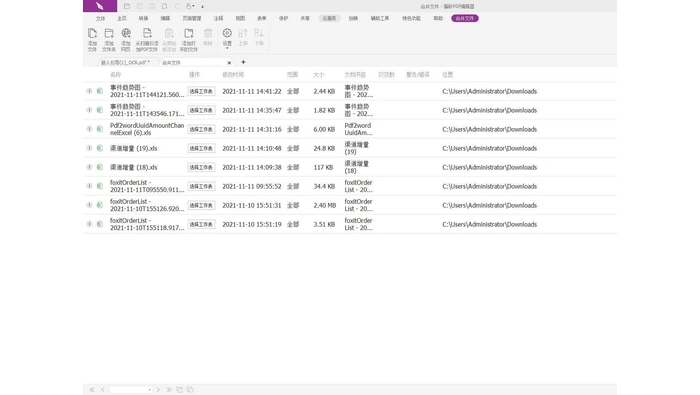Sort by the 修改时间 (Modified) column header

(233, 75)
